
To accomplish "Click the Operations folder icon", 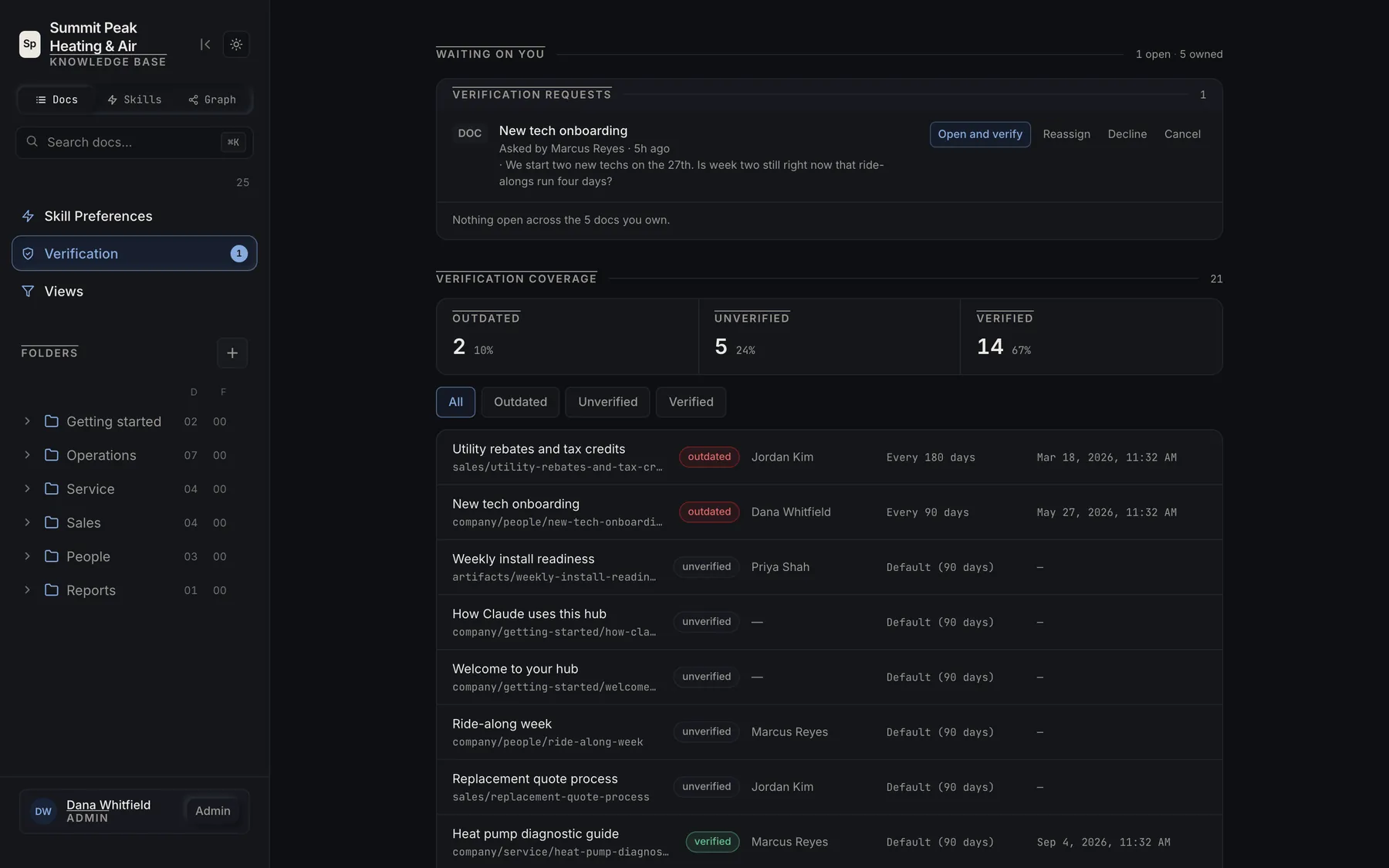I will 52,455.
